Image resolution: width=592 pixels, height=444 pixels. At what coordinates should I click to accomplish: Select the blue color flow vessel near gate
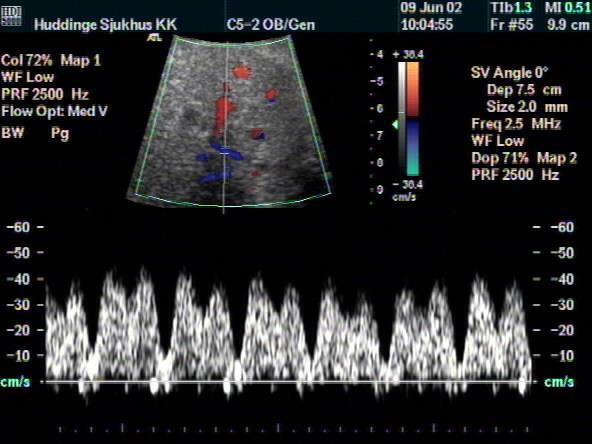pyautogui.click(x=226, y=151)
